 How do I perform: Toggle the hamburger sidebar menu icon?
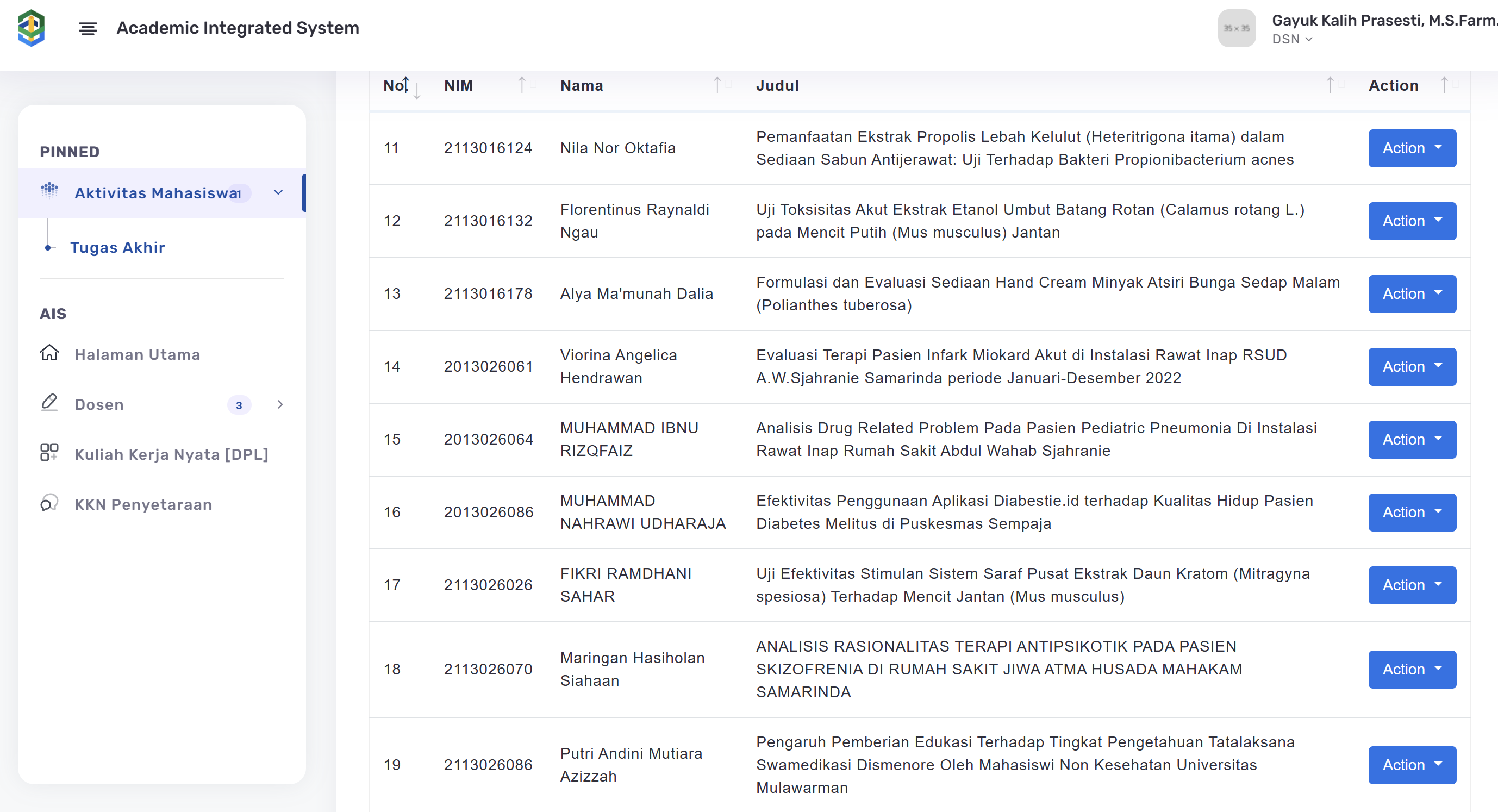(x=88, y=28)
